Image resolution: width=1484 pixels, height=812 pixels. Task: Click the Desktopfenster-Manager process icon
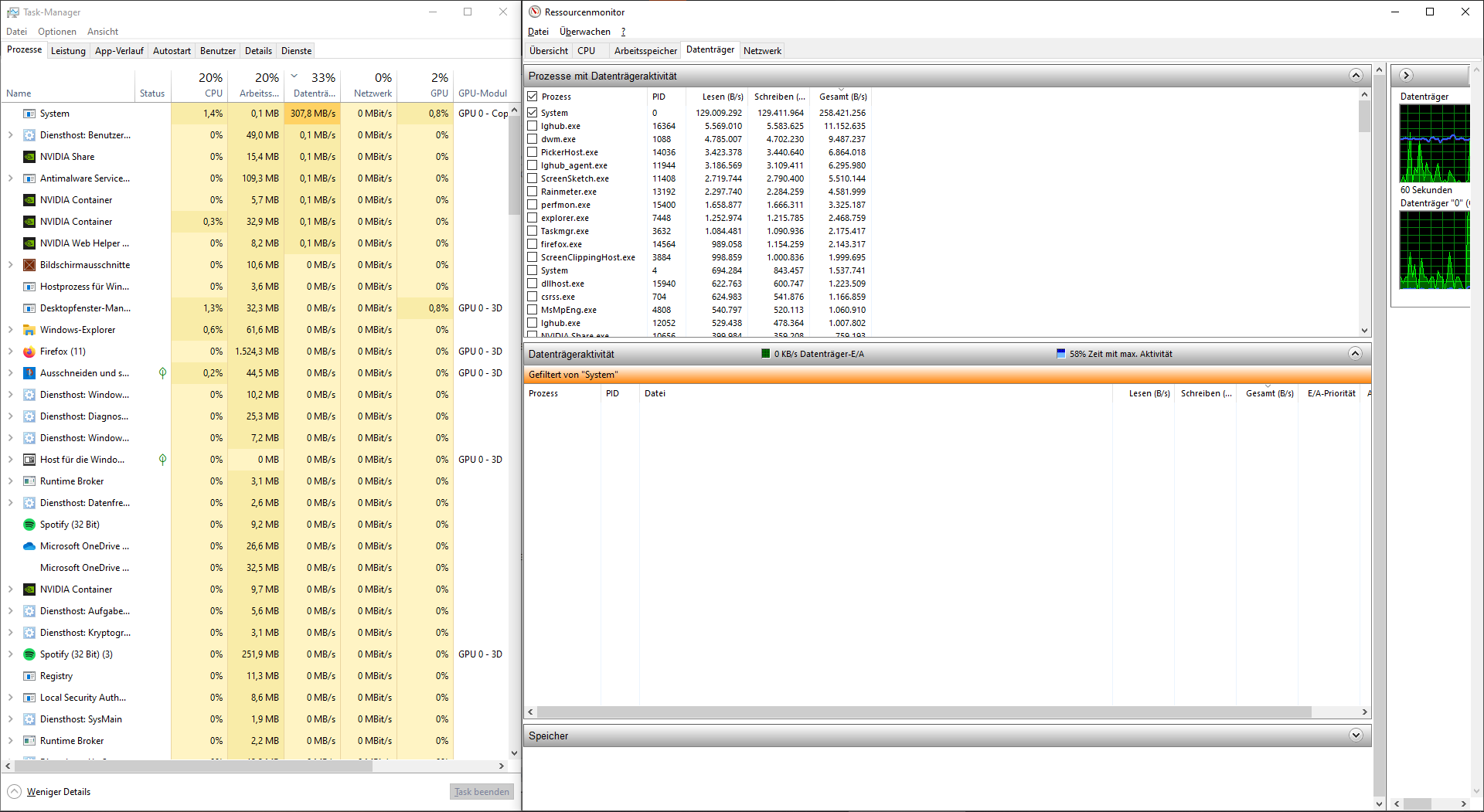point(29,308)
